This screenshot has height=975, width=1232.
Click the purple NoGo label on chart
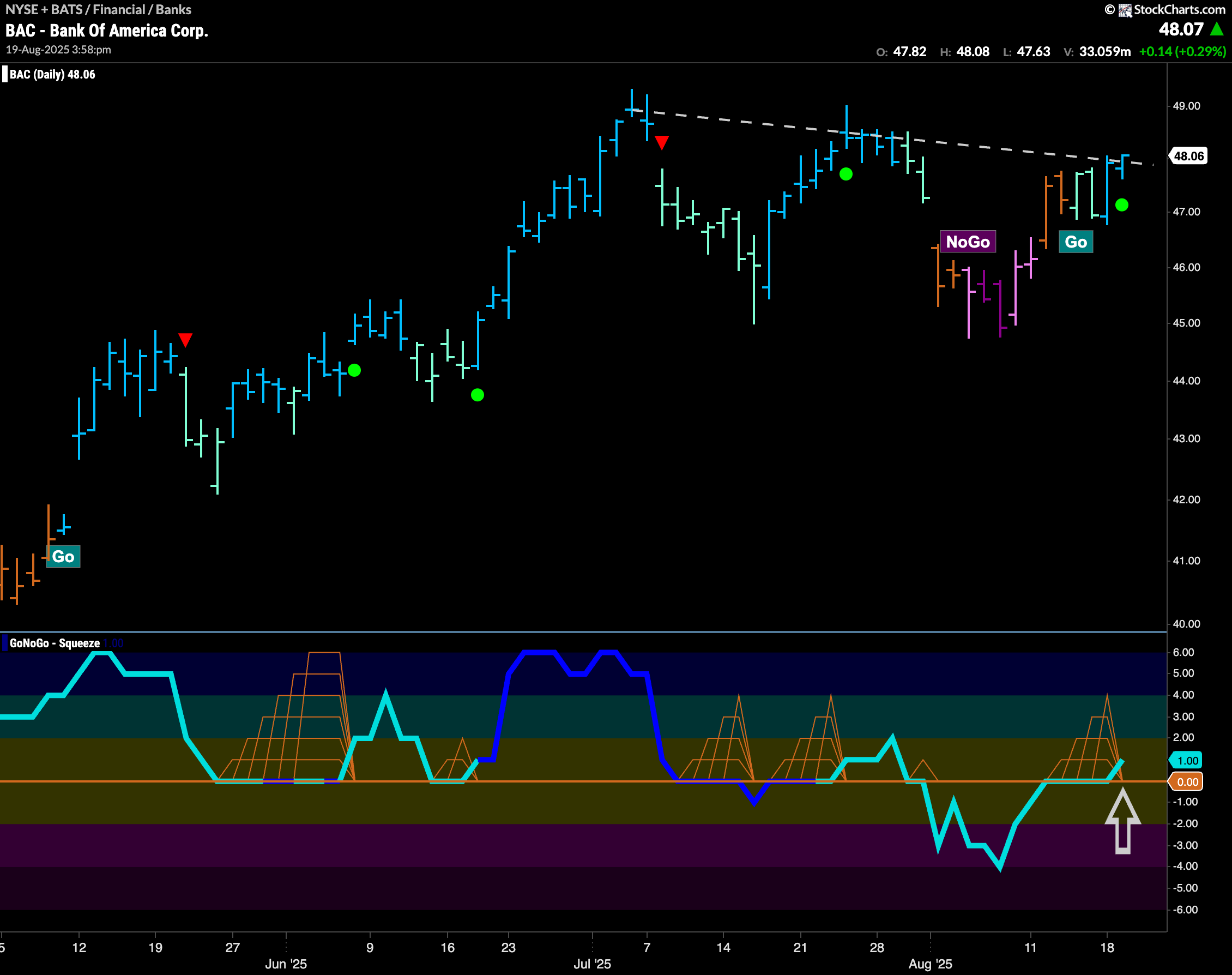point(968,242)
